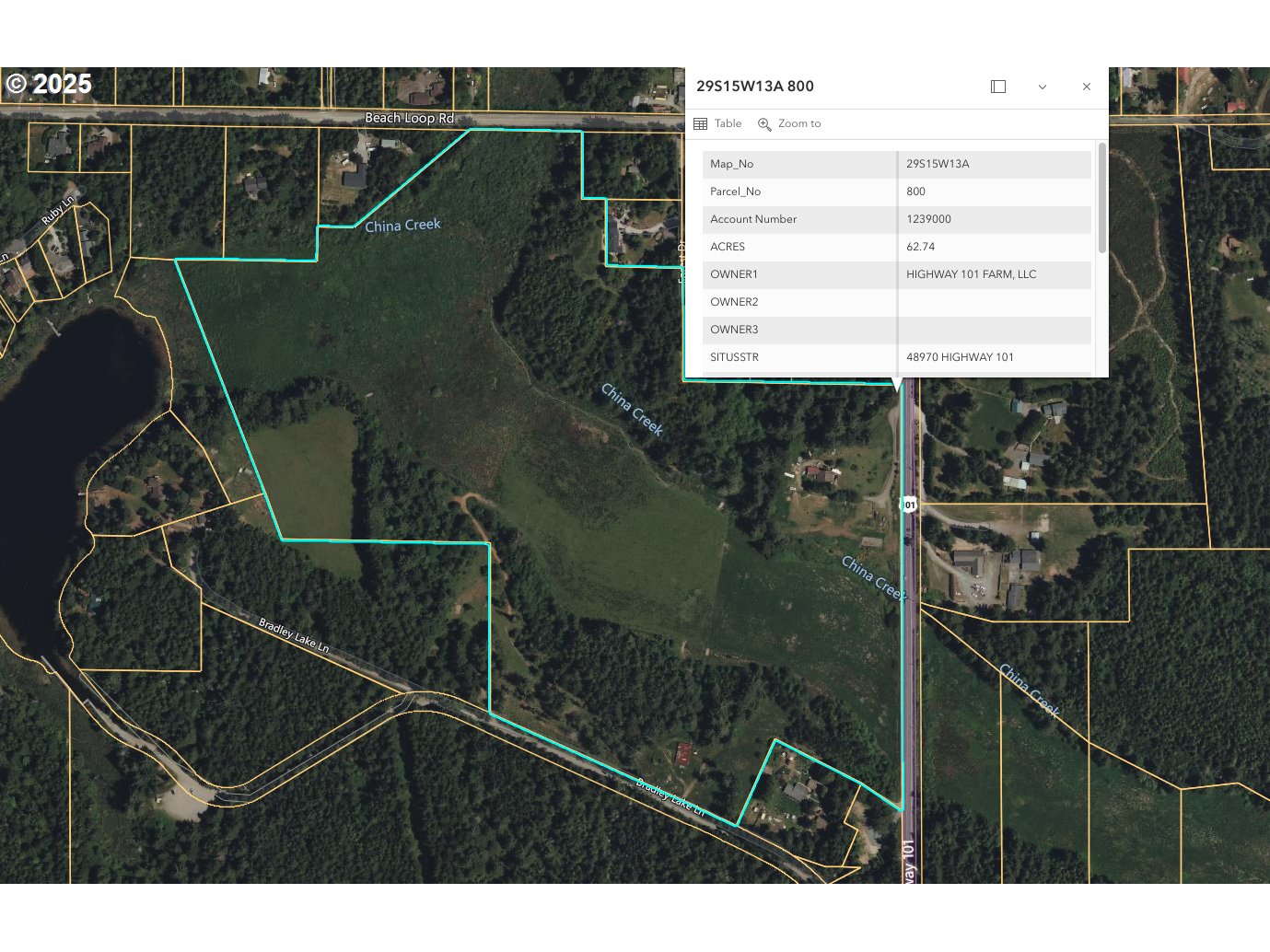This screenshot has width=1270, height=952.
Task: Select the popup title 29S15W13A 800
Action: [754, 87]
